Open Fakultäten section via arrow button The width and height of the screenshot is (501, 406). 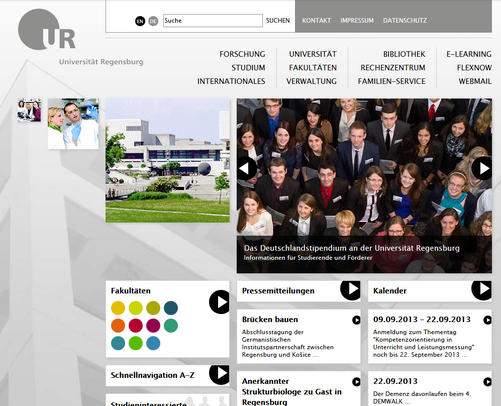[219, 302]
